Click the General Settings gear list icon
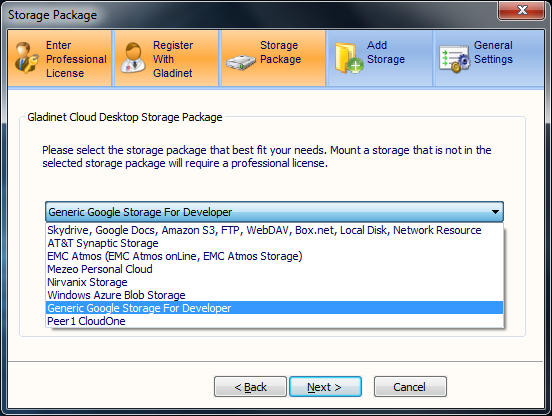552x416 pixels. pos(454,59)
